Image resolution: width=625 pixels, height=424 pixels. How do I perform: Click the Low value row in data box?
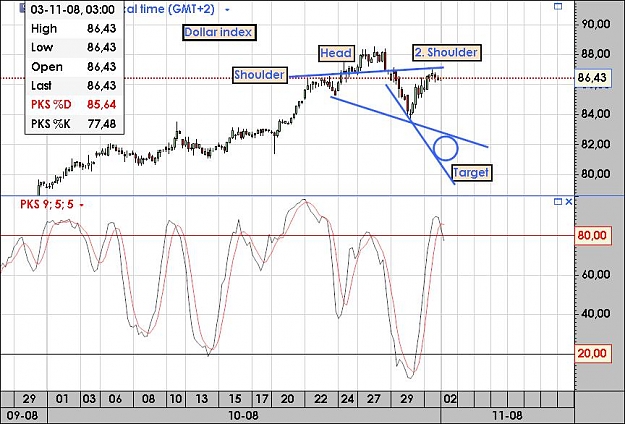point(74,47)
